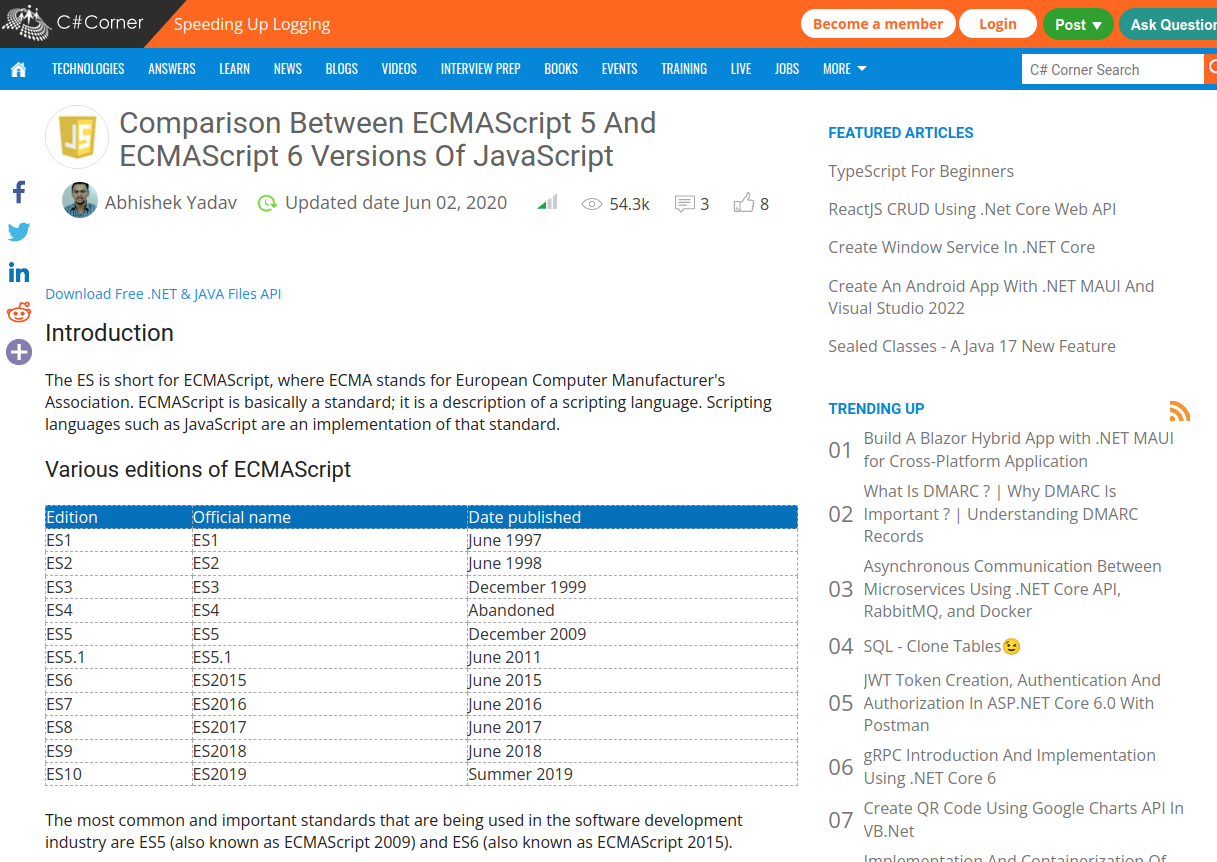Open the TECHNOLOGIES menu
The height and width of the screenshot is (862, 1217).
(x=88, y=69)
